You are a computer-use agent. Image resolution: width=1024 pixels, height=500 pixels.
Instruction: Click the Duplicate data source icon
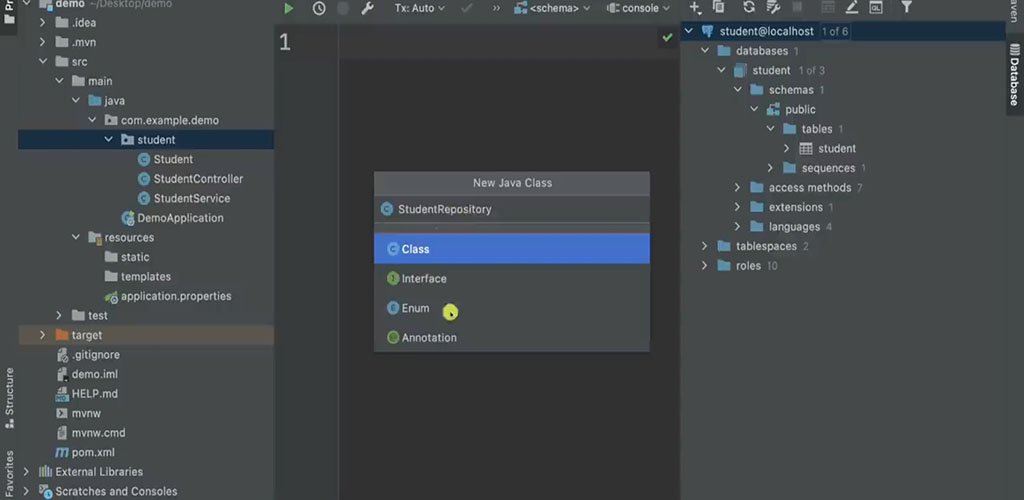coord(719,8)
